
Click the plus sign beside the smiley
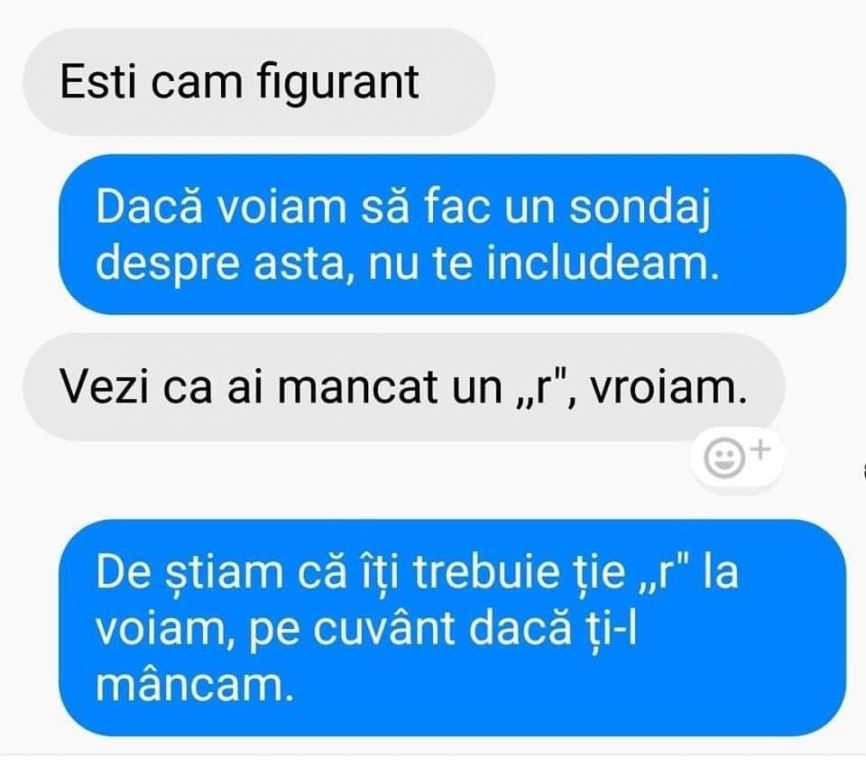[761, 449]
